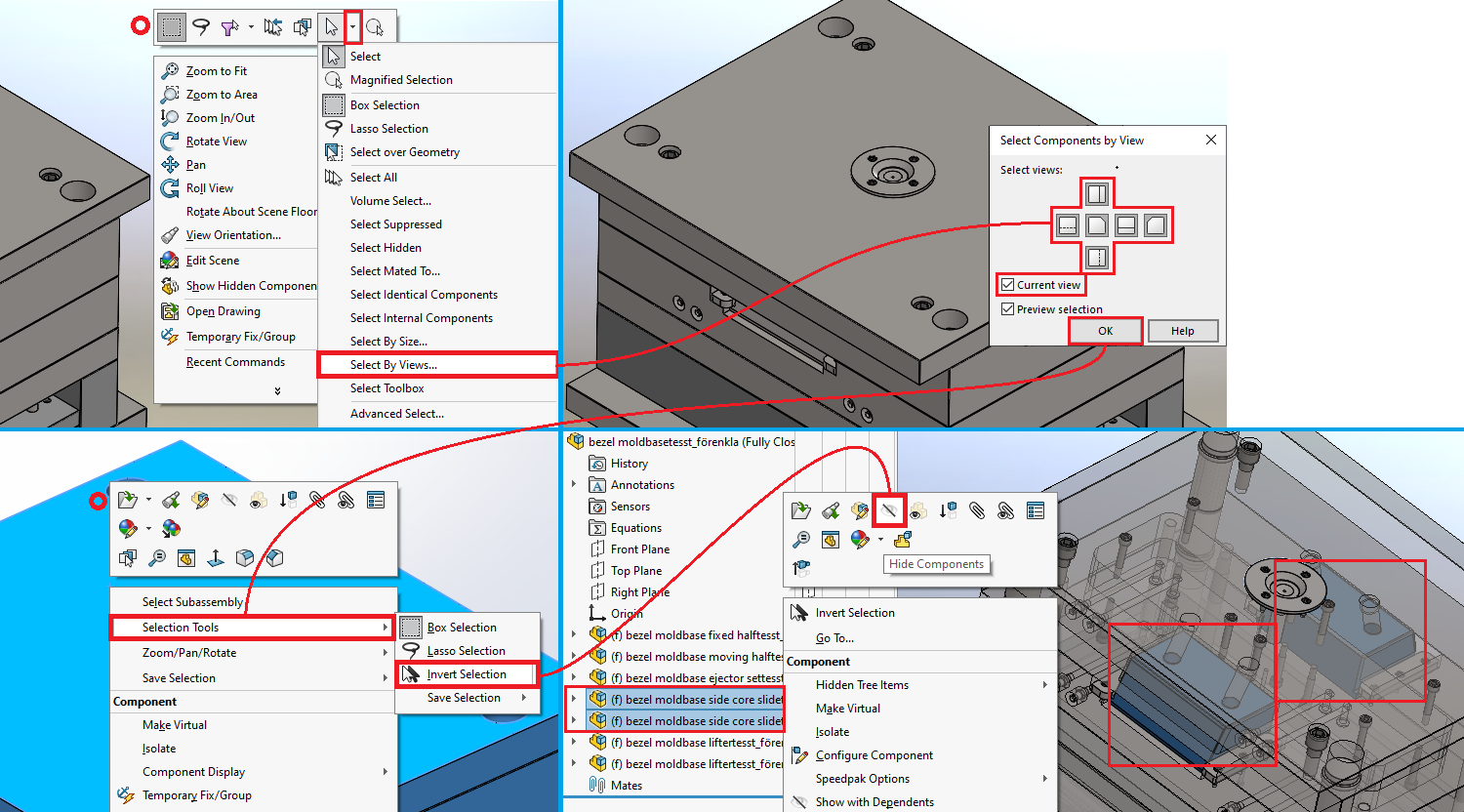Expand the Hidden Tree Items submenu

pos(927,685)
